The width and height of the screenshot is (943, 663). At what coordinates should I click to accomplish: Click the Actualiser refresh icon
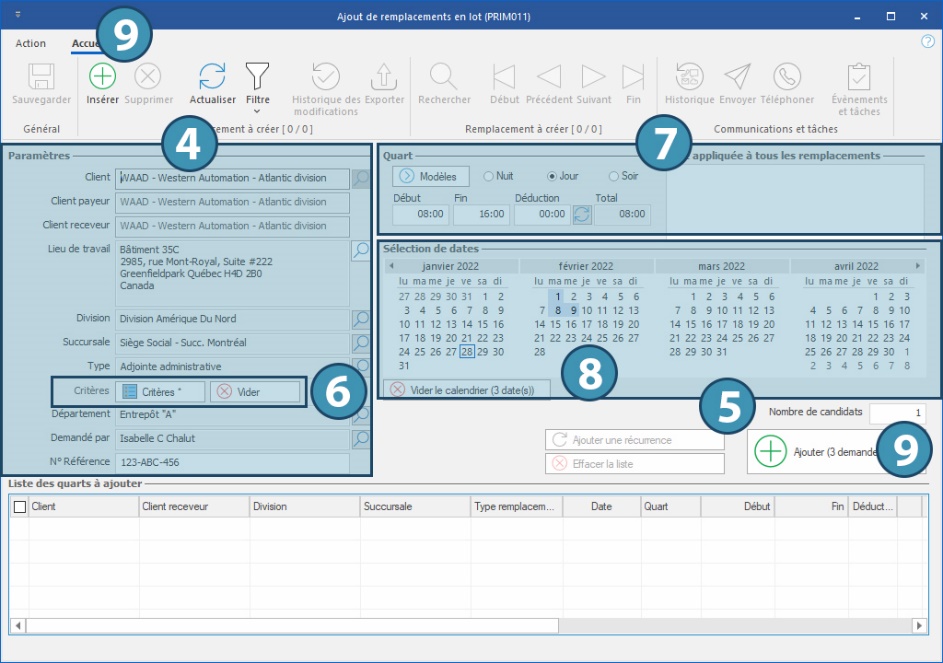(x=212, y=77)
